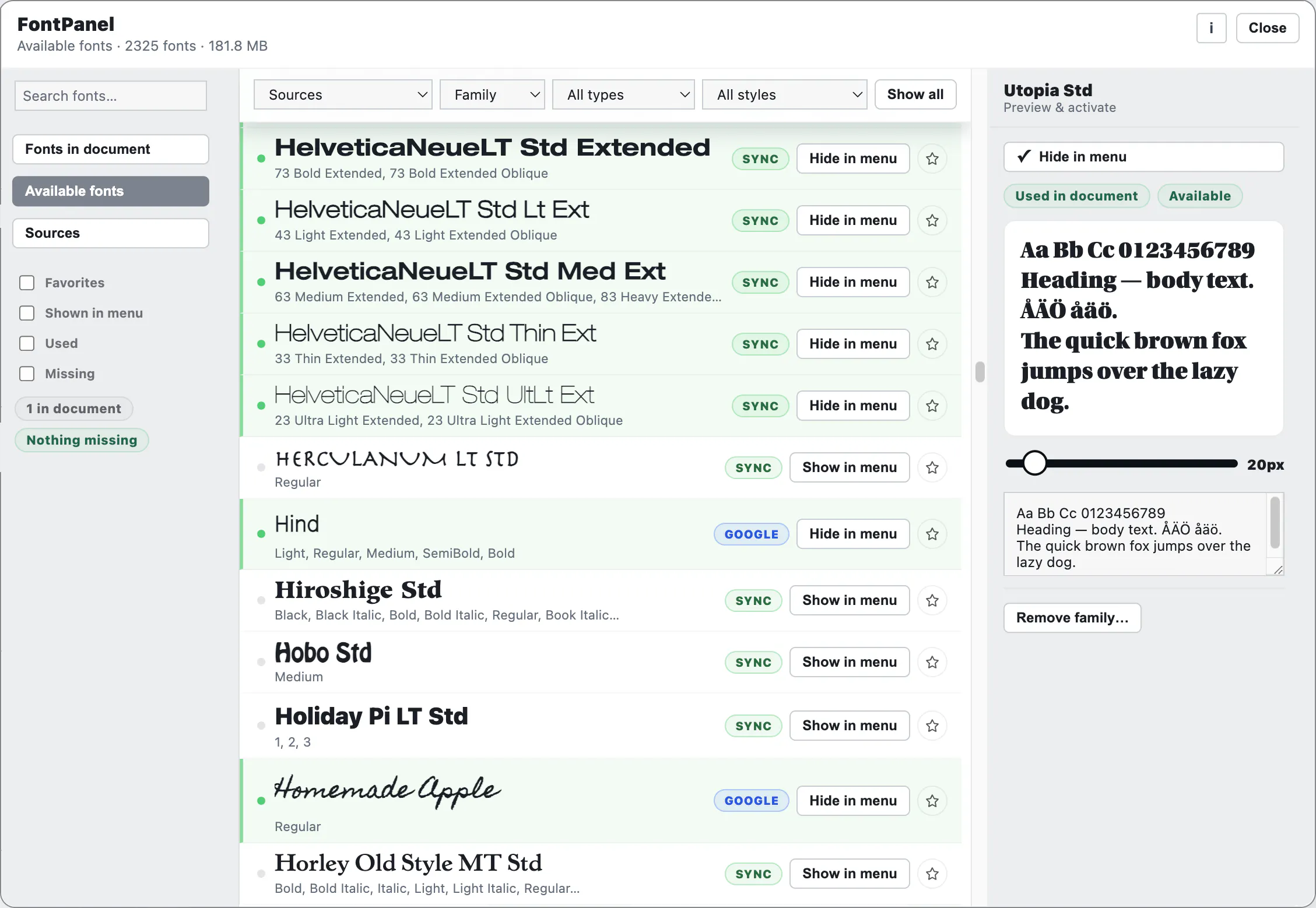Star the Holiday Pi LT Std font

click(932, 726)
